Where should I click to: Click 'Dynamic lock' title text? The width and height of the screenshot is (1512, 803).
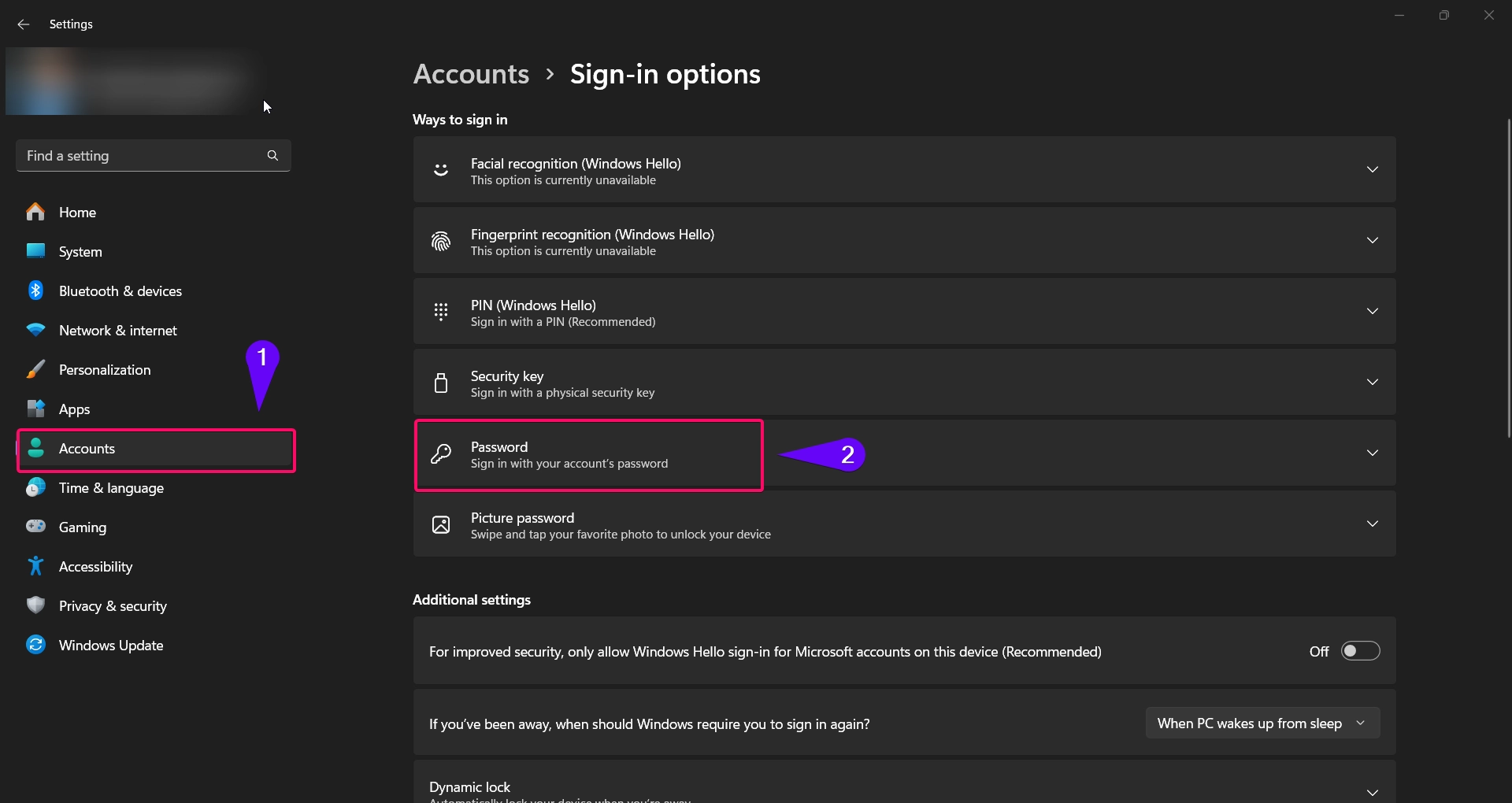pyautogui.click(x=469, y=787)
